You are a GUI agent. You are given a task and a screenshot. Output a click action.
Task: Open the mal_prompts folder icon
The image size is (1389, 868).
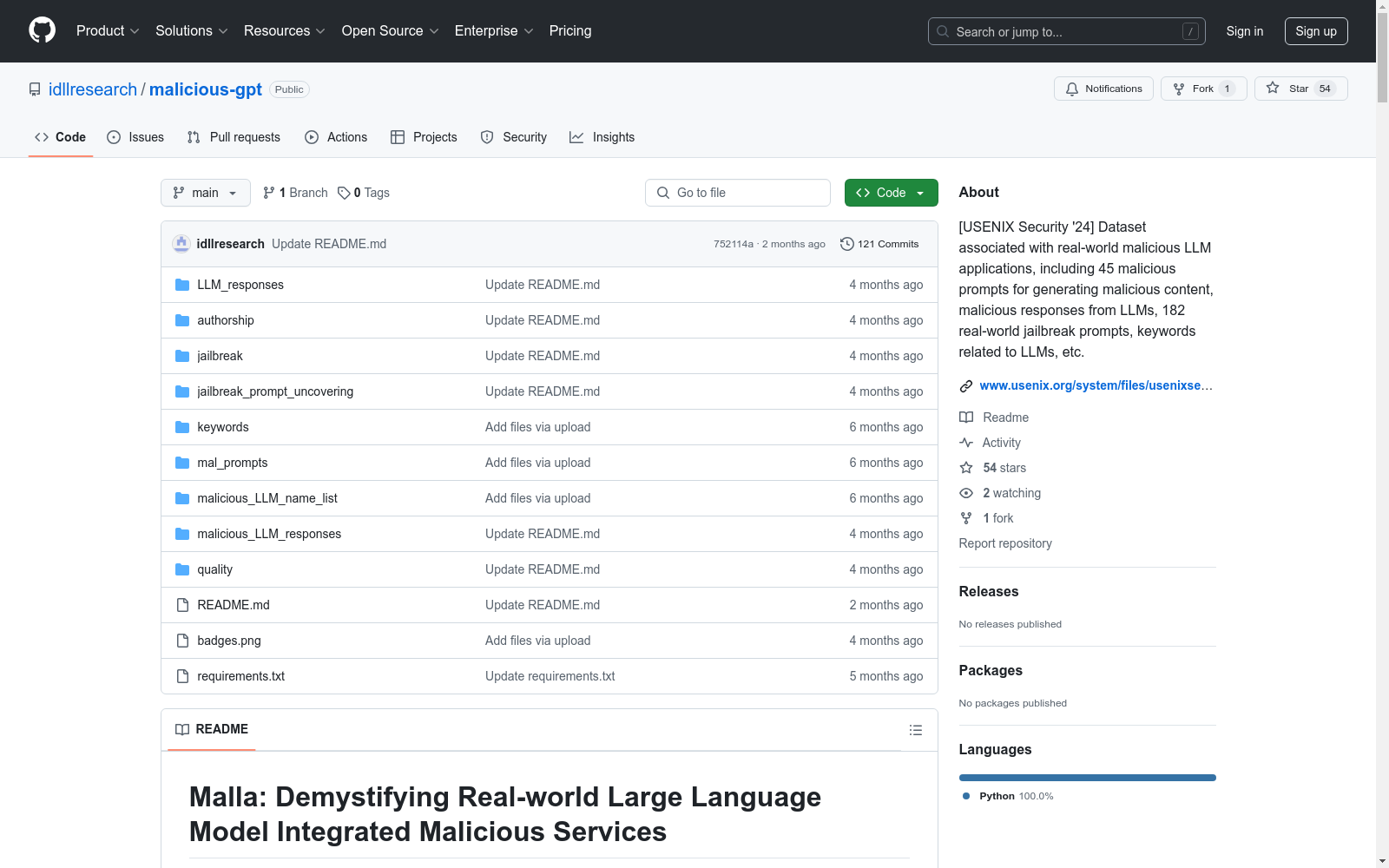182,463
